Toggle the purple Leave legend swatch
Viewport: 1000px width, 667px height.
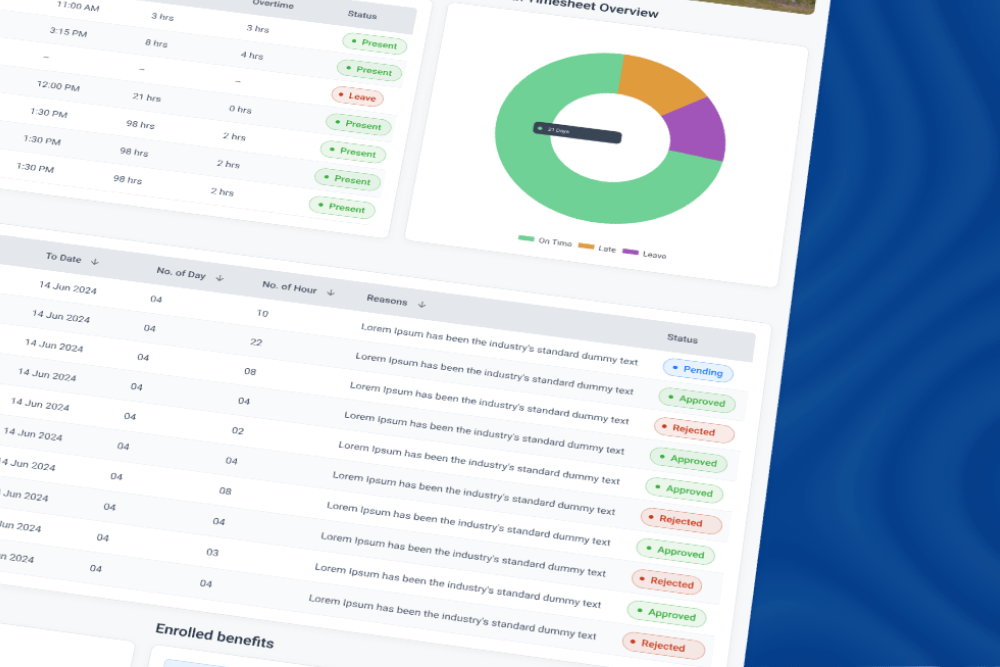[630, 252]
